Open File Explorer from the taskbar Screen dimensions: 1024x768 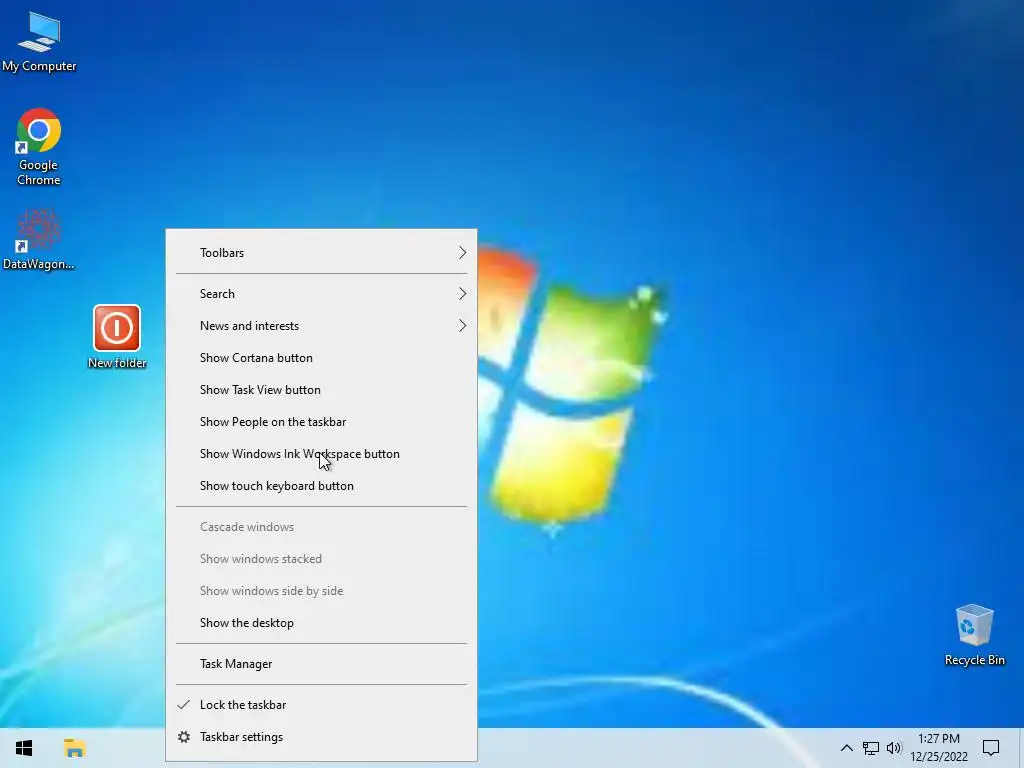click(x=74, y=748)
